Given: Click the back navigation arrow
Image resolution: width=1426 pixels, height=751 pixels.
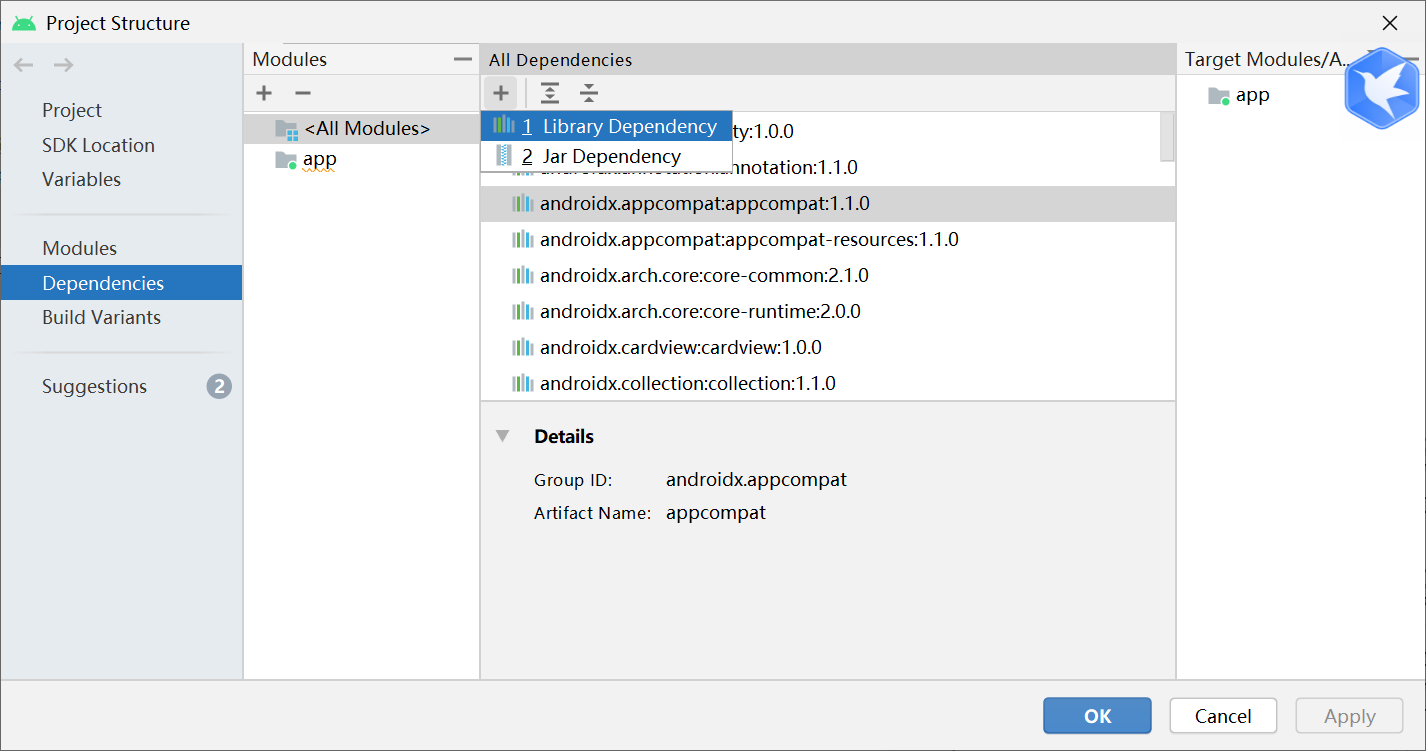Looking at the screenshot, I should point(24,65).
